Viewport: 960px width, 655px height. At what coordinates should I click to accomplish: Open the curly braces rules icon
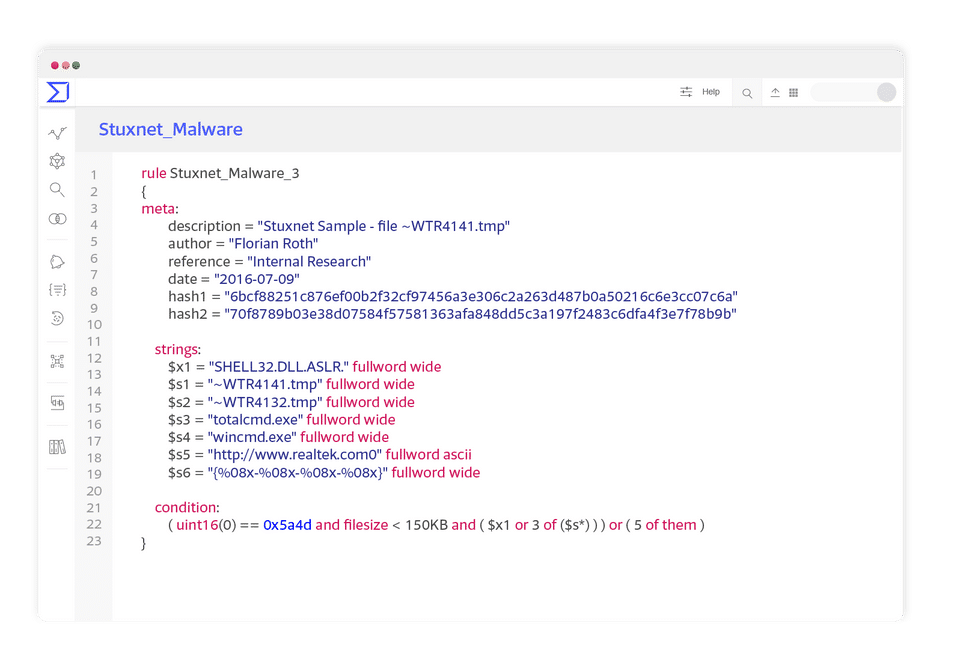point(58,290)
